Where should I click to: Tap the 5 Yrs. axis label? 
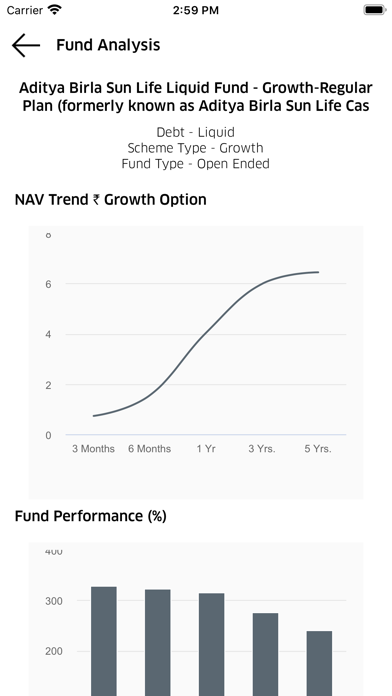click(318, 449)
